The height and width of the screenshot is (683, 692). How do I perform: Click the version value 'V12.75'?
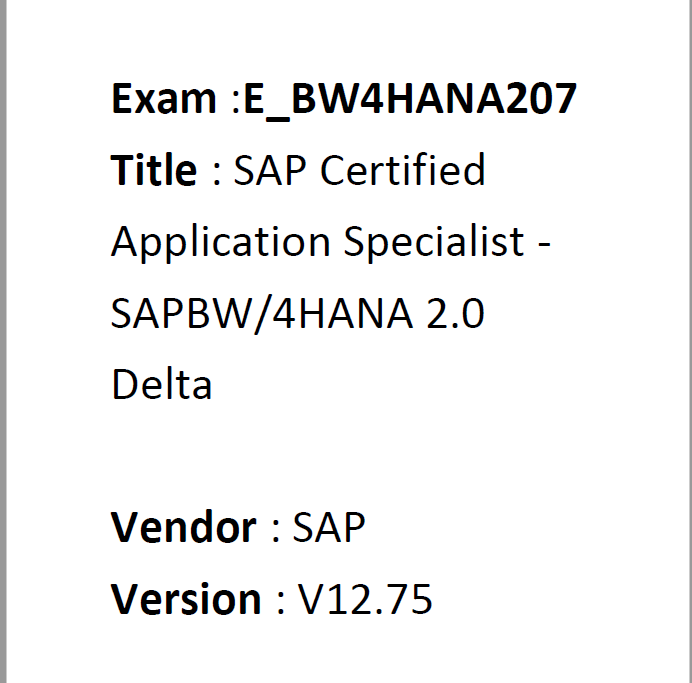[x=365, y=599]
